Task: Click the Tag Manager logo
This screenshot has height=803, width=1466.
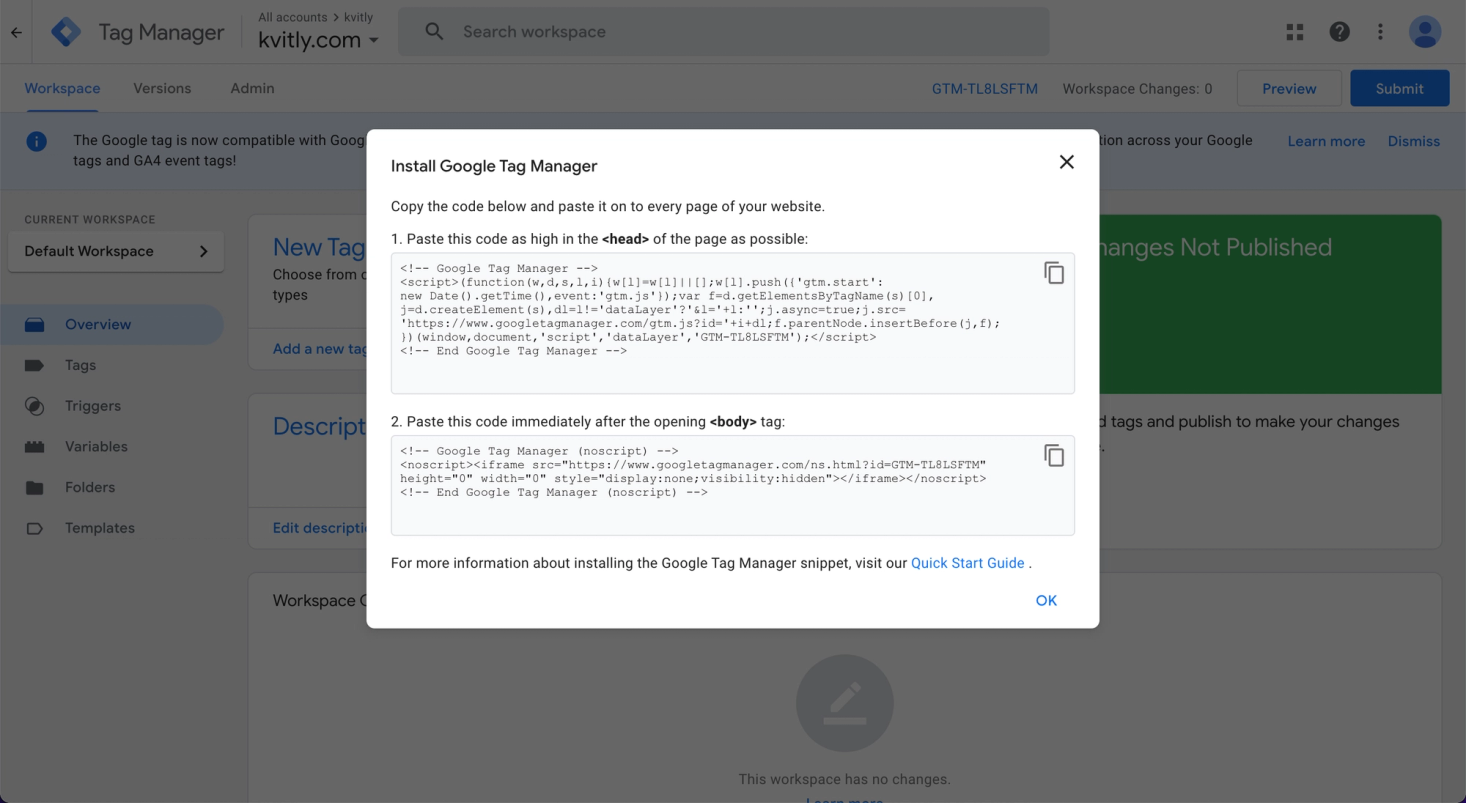Action: tap(66, 32)
